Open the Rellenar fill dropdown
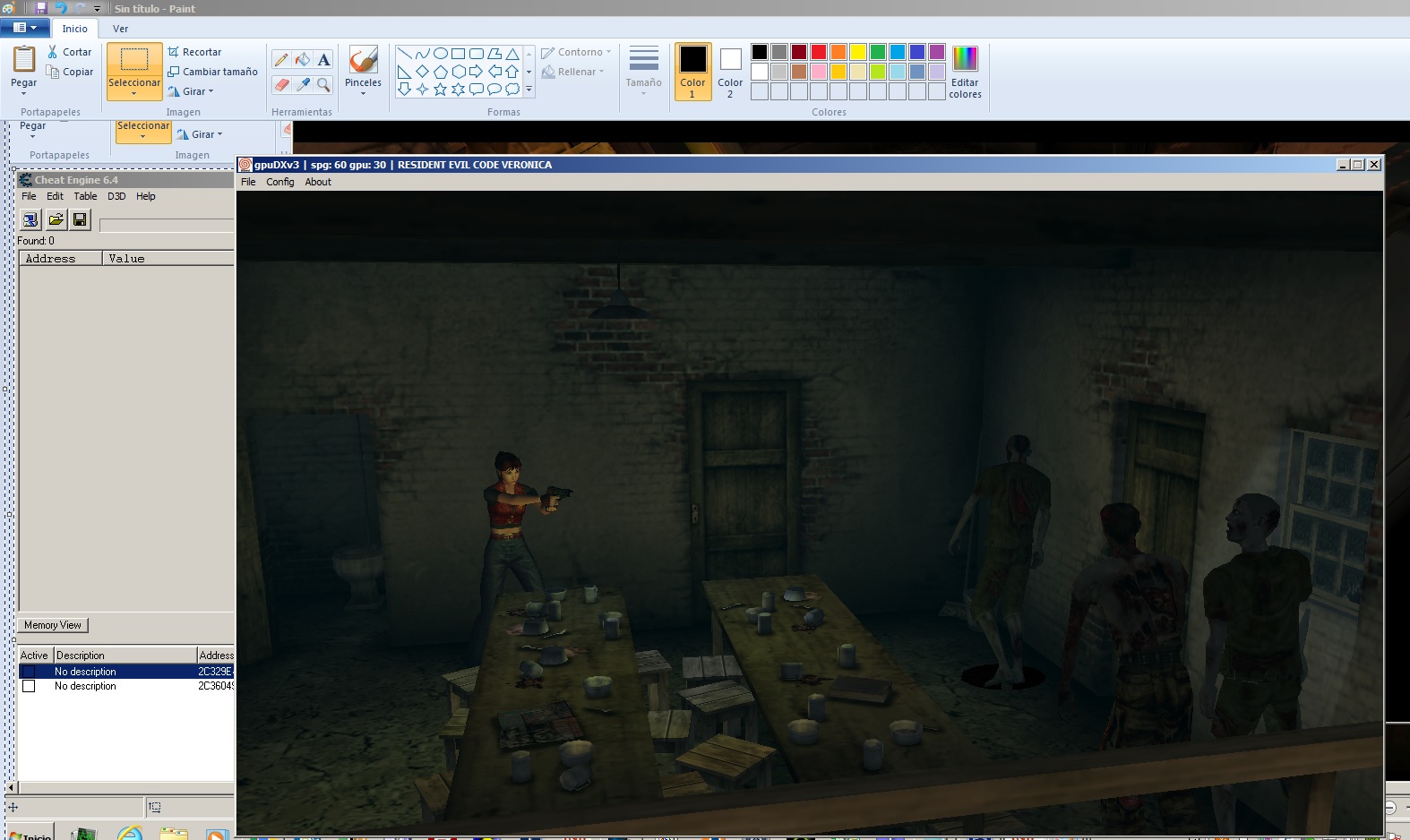 coord(573,72)
